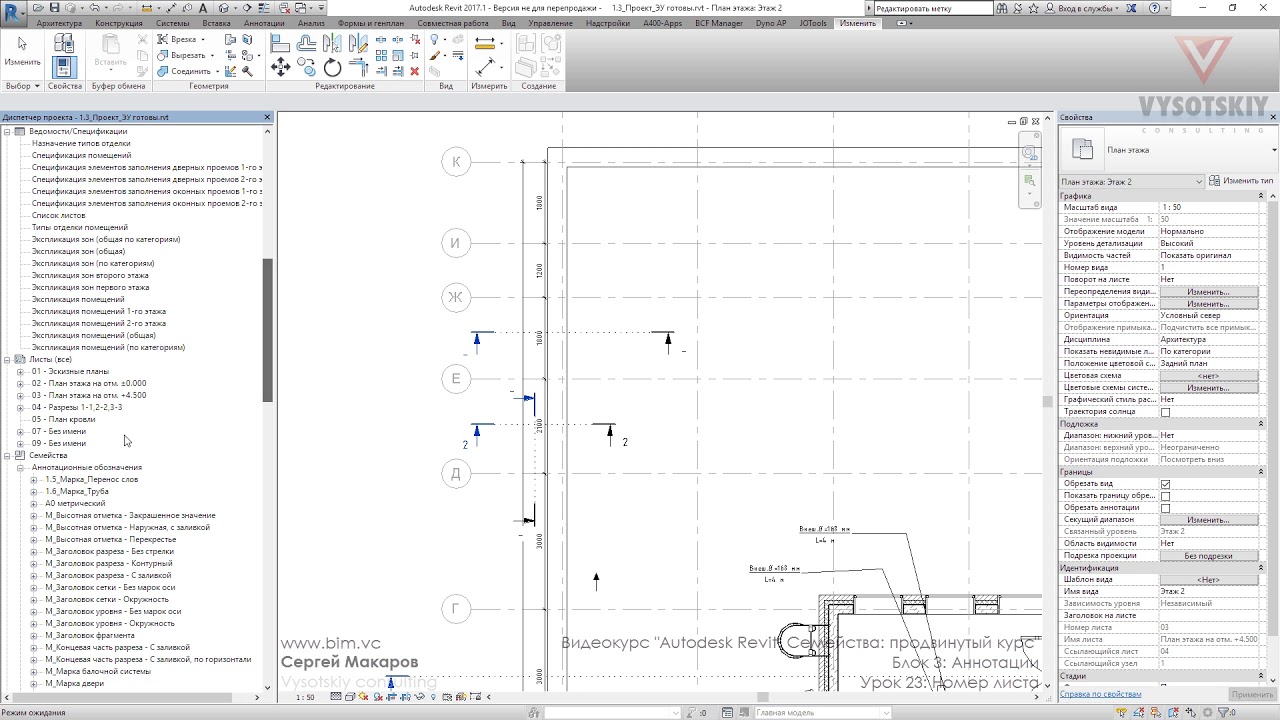Switch to the Аннотации ribbon tab
This screenshot has height=720, width=1280.
[264, 23]
